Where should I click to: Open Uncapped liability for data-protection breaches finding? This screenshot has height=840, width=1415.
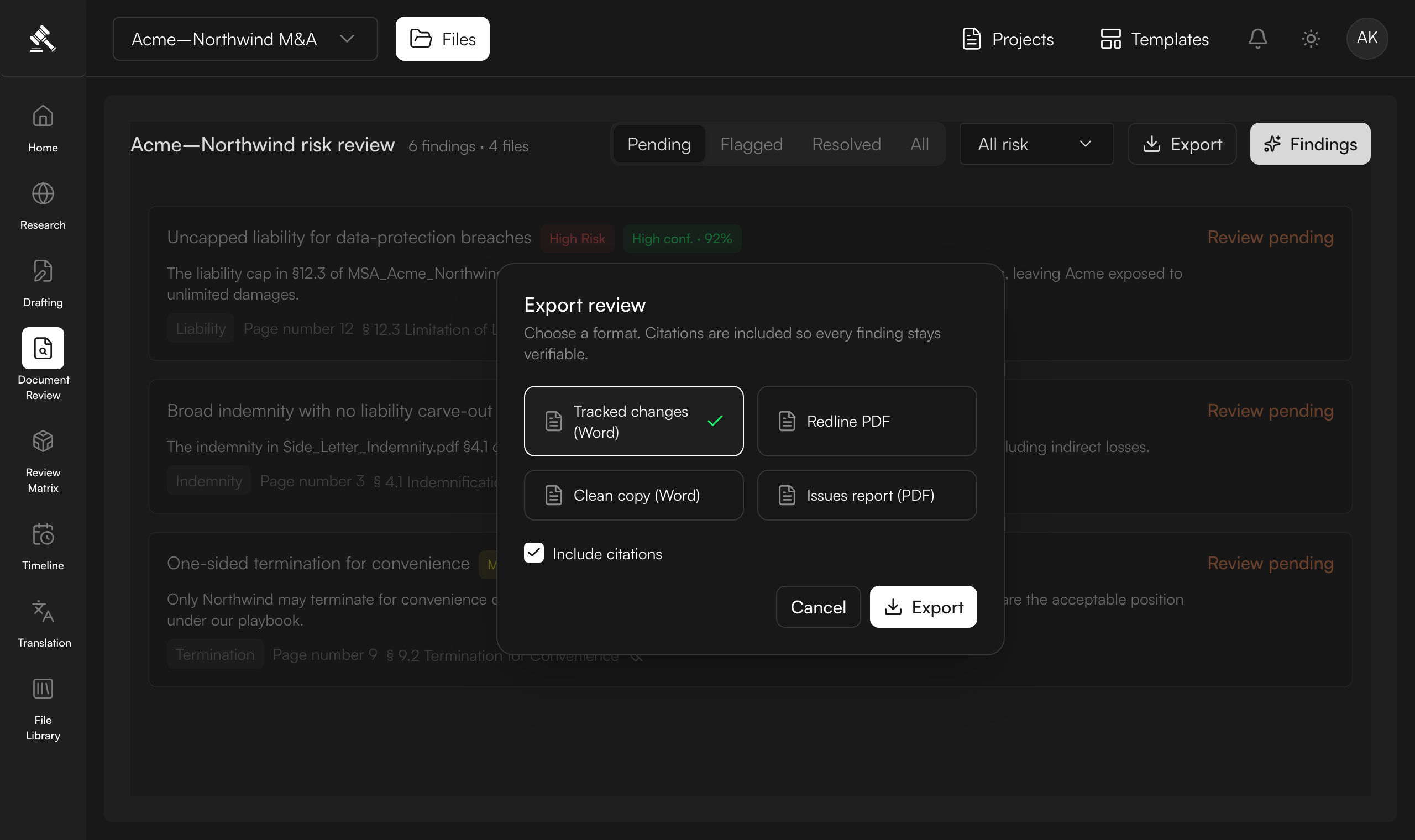[x=349, y=237]
